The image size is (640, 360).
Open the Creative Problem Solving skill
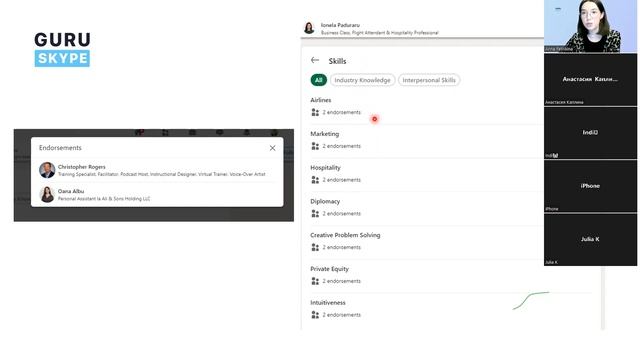[345, 235]
